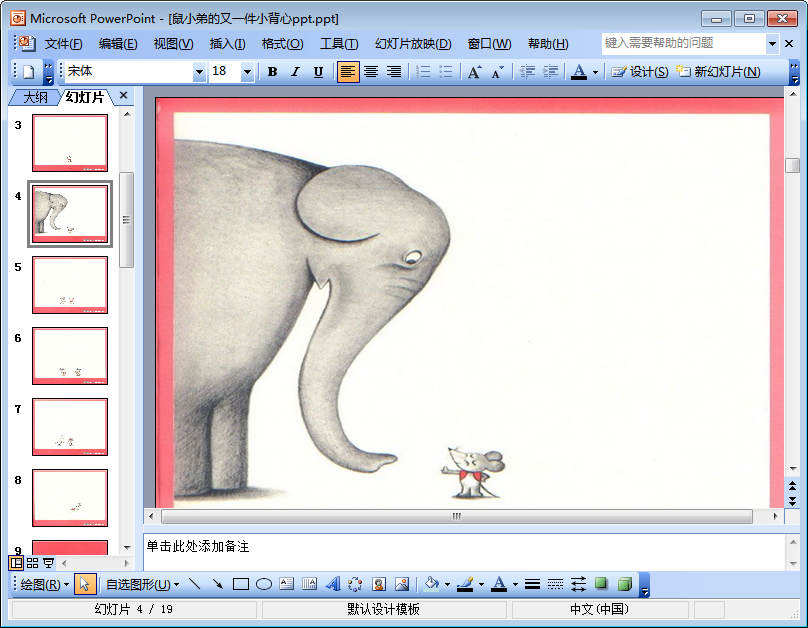The height and width of the screenshot is (628, 808).
Task: Add a New Slide (新幻灯片)
Action: (718, 72)
